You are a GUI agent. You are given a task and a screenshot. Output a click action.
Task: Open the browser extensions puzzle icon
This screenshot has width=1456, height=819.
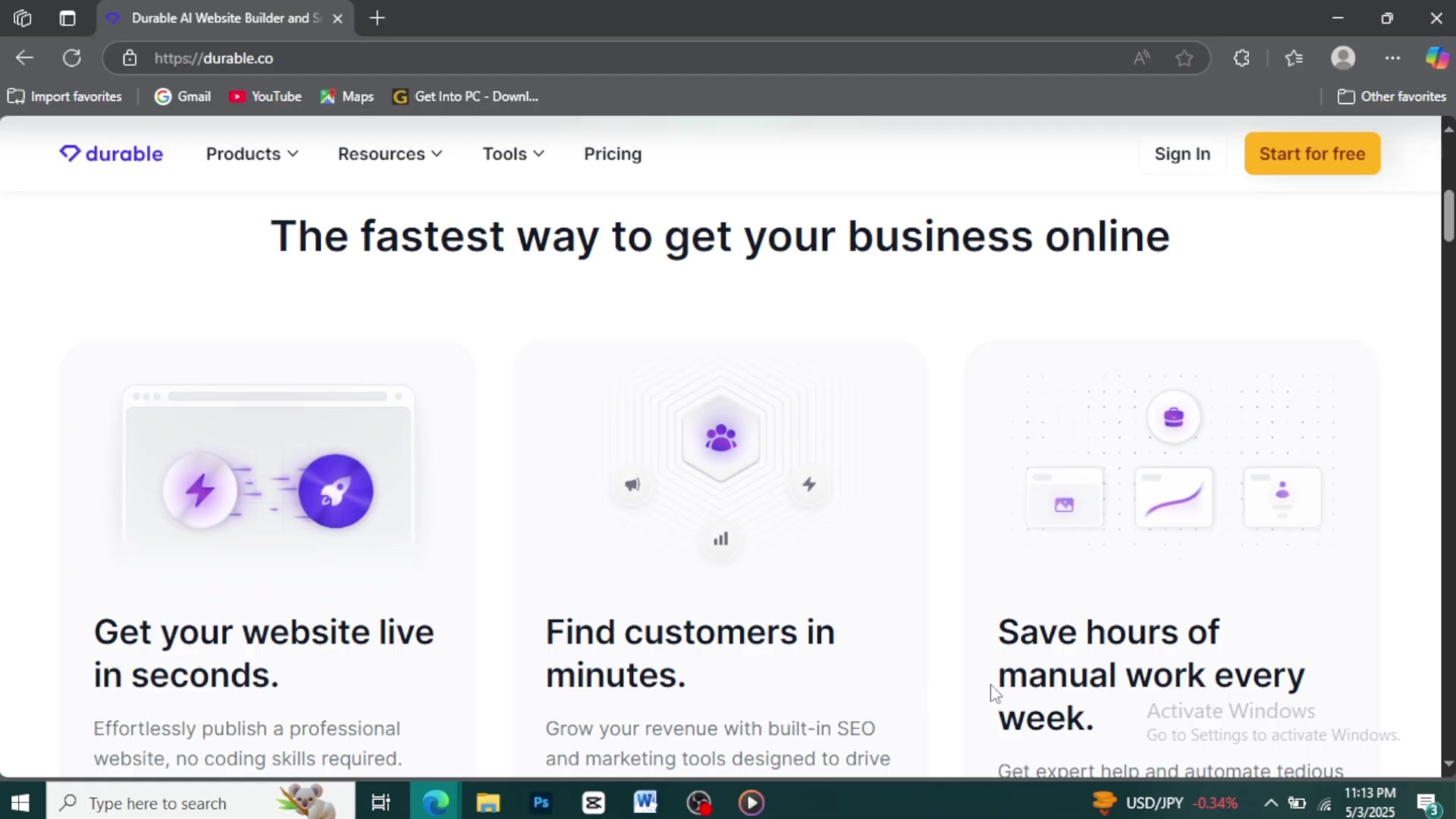(1241, 58)
